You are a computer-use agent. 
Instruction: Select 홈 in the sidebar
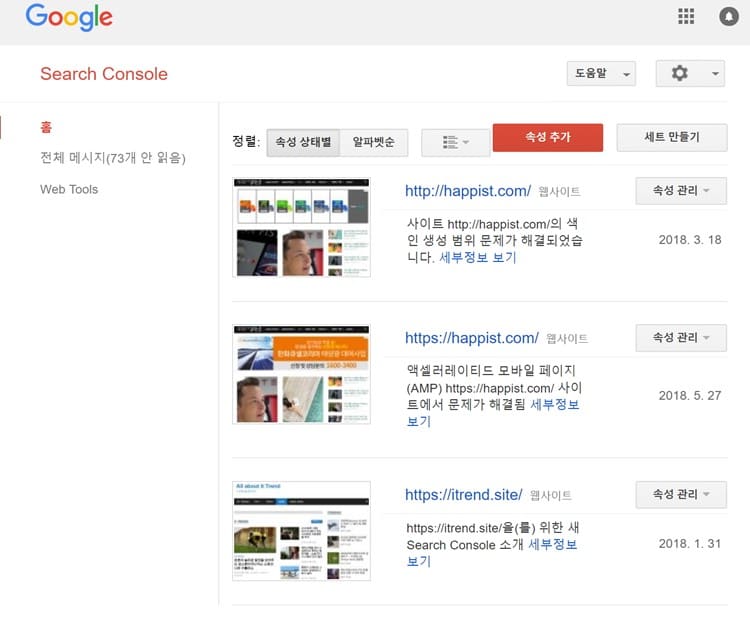[x=46, y=127]
